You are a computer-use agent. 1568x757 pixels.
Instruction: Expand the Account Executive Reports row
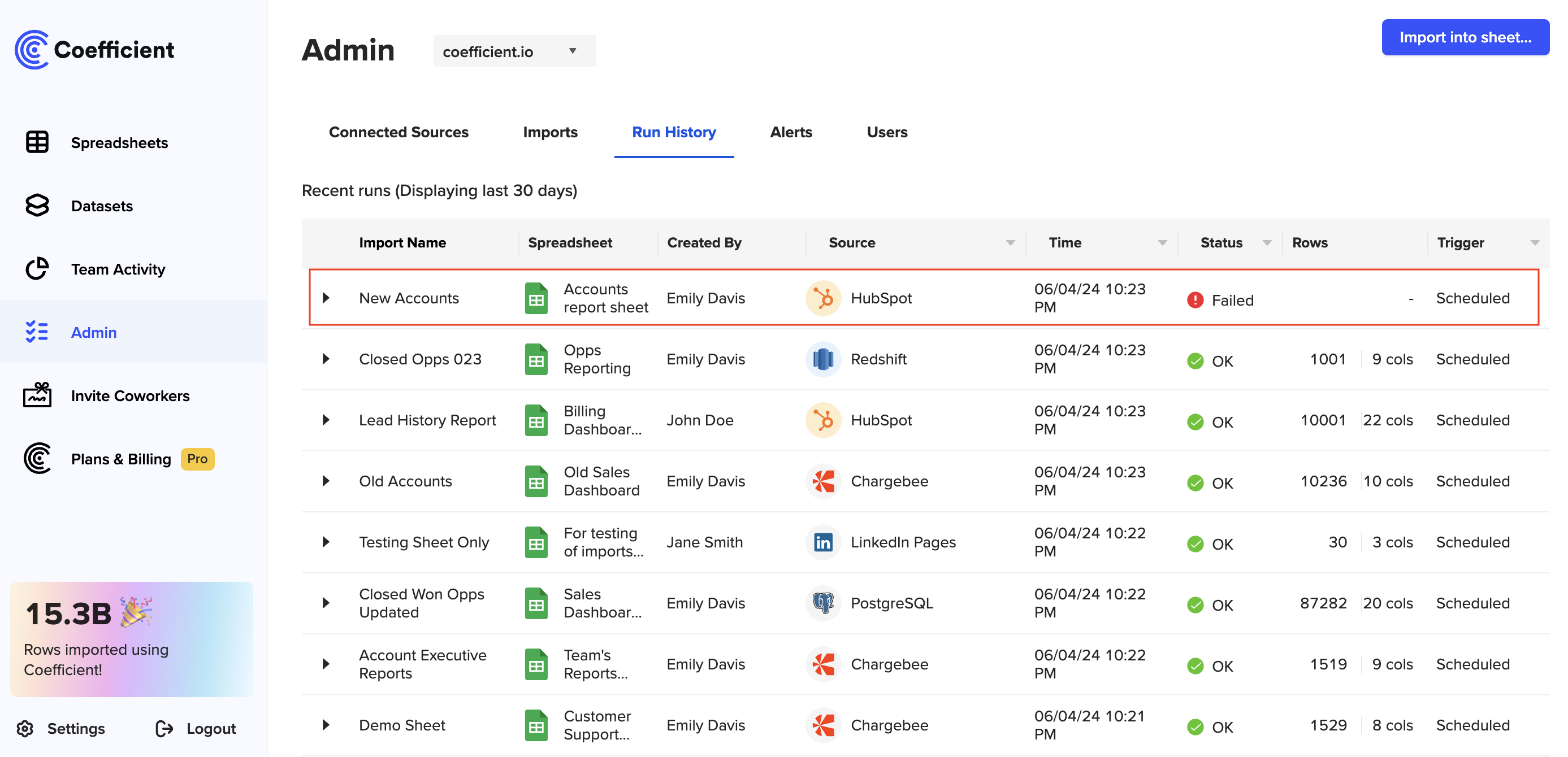326,664
